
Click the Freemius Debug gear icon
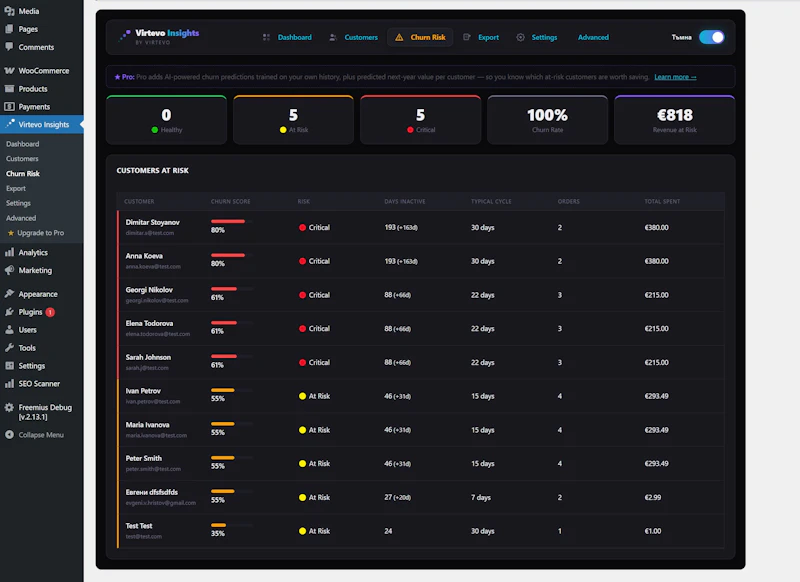point(9,407)
